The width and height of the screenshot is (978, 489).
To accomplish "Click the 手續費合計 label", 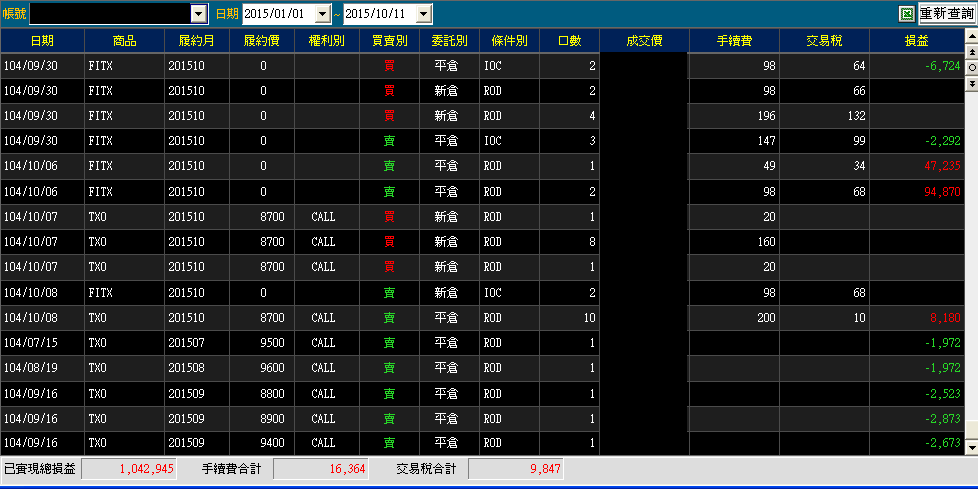I will coord(231,469).
